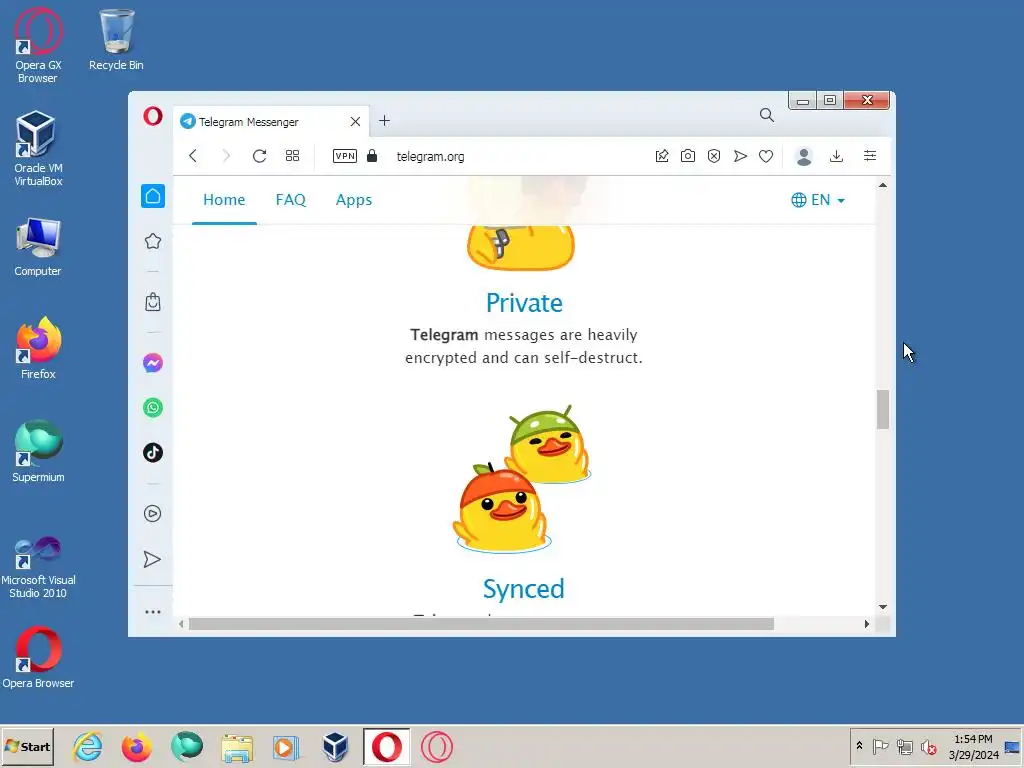1024x768 pixels.
Task: Open sidebar setup three dots
Action: (153, 612)
